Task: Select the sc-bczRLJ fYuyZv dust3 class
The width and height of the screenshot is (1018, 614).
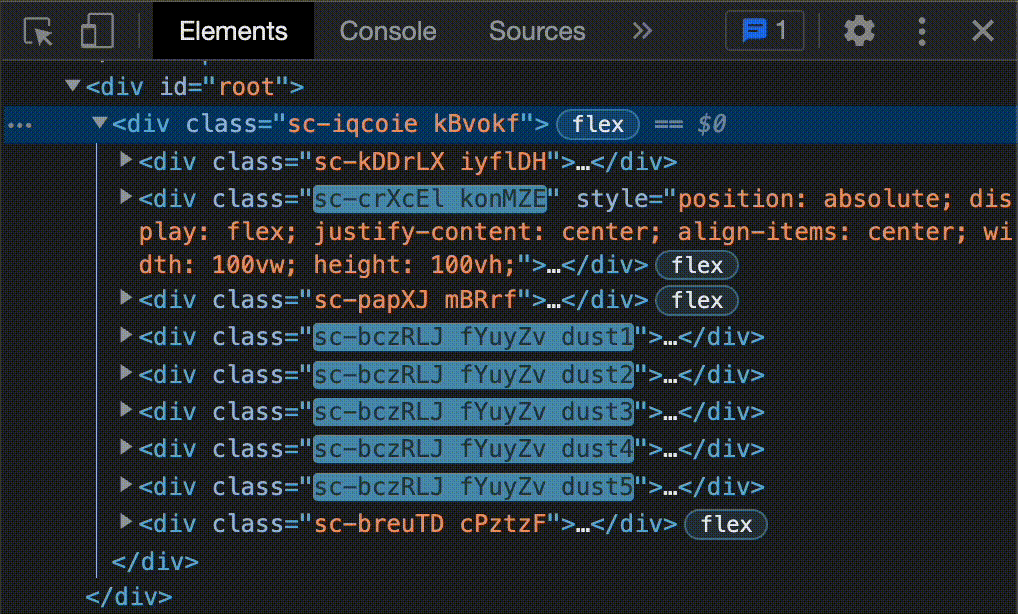Action: 473,411
